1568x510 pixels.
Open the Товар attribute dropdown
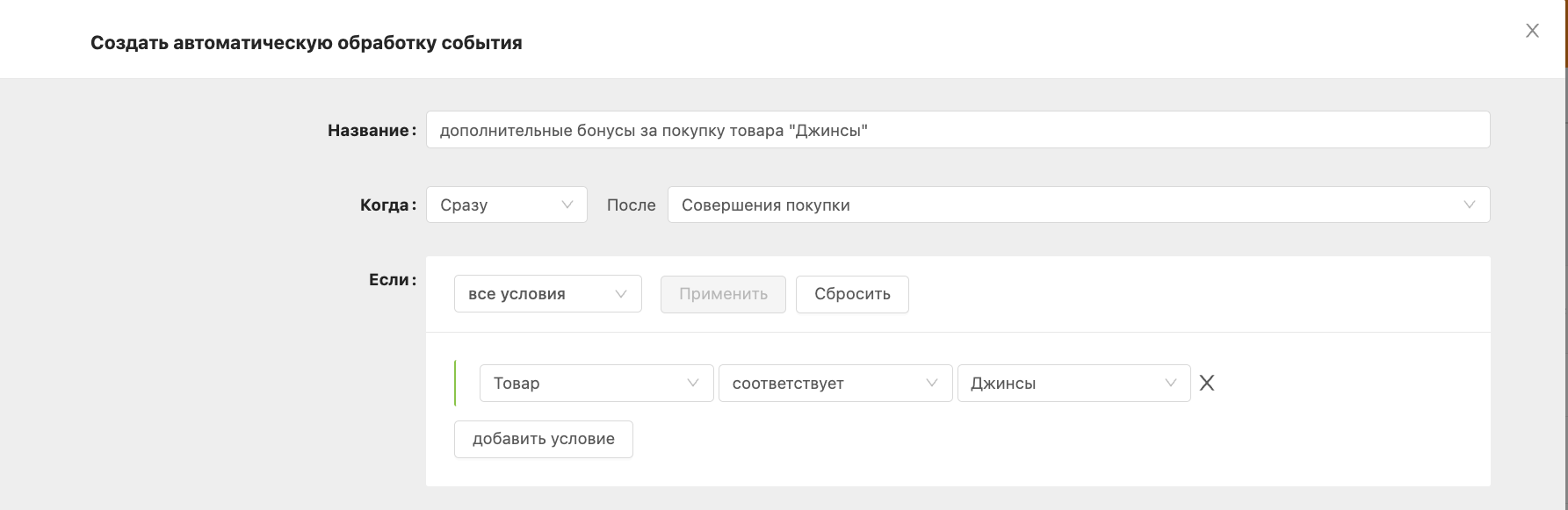(x=596, y=384)
